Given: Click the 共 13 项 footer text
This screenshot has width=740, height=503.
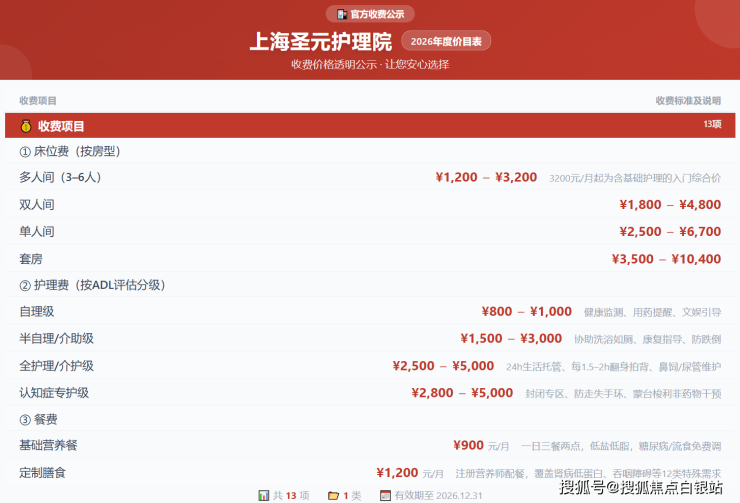Looking at the screenshot, I should pyautogui.click(x=291, y=495).
